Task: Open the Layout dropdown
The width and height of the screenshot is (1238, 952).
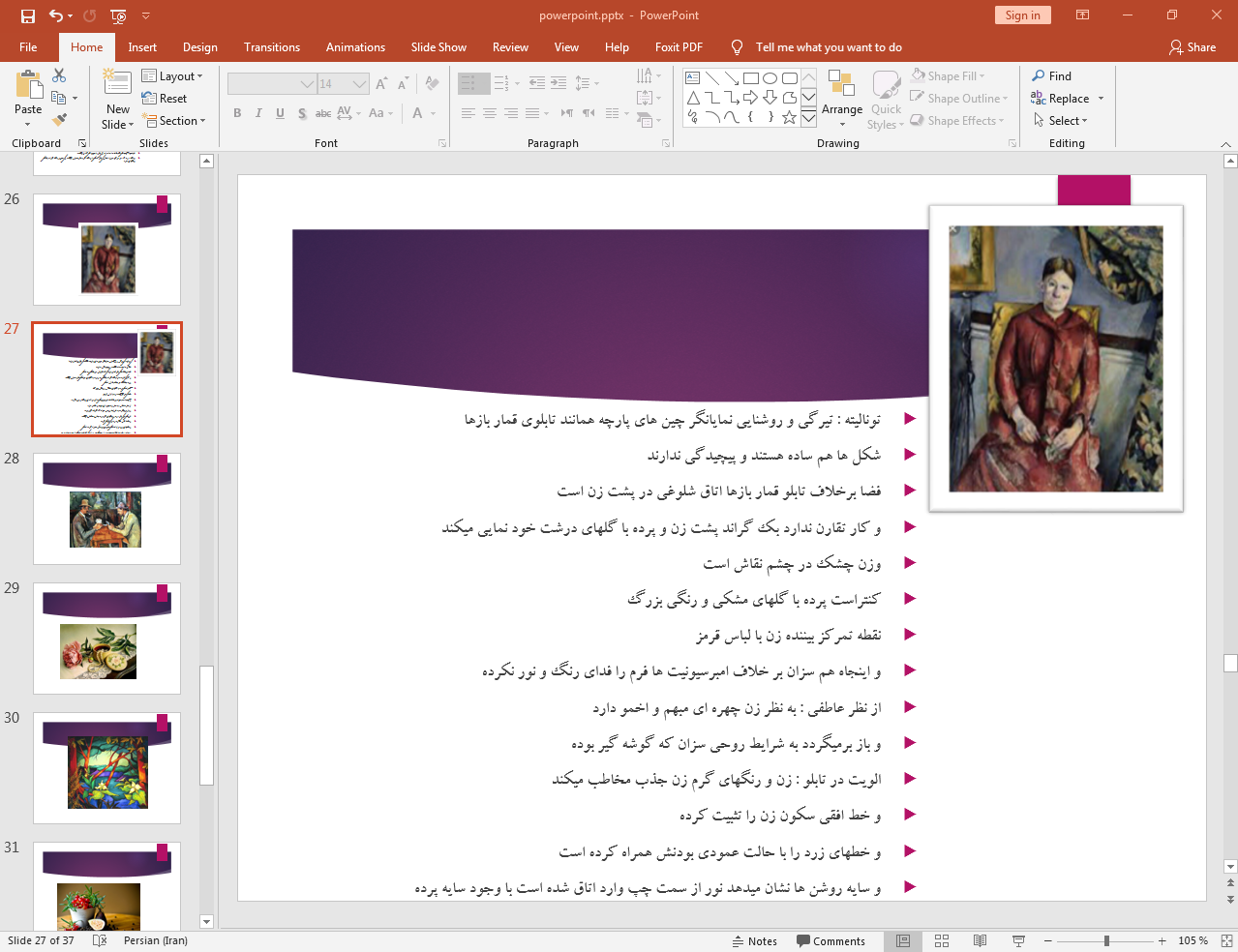Action: 172,75
